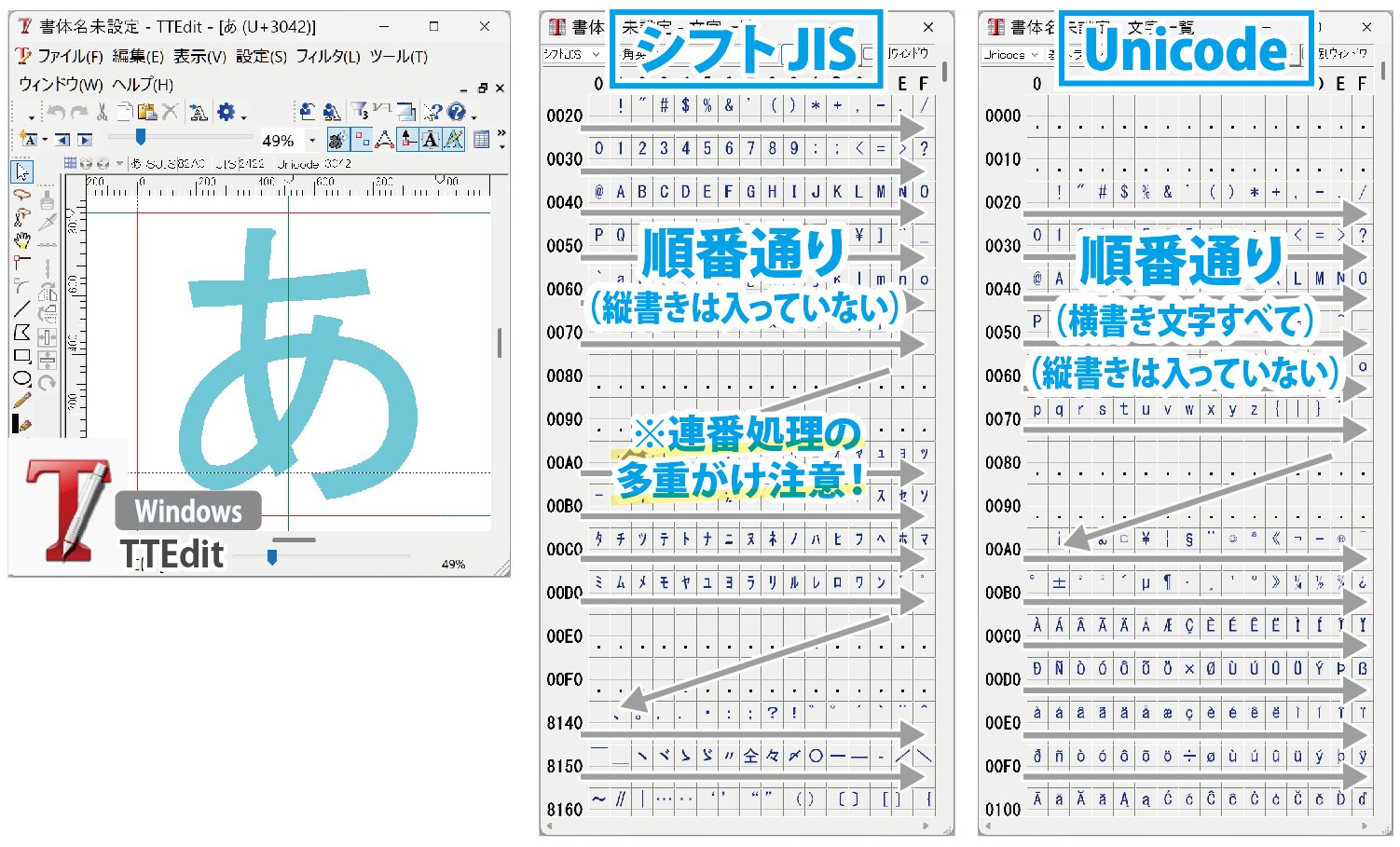Viewport: 1400px width, 847px height.
Task: Expand the シフトJIS encoding dropdown
Action: pyautogui.click(x=596, y=54)
